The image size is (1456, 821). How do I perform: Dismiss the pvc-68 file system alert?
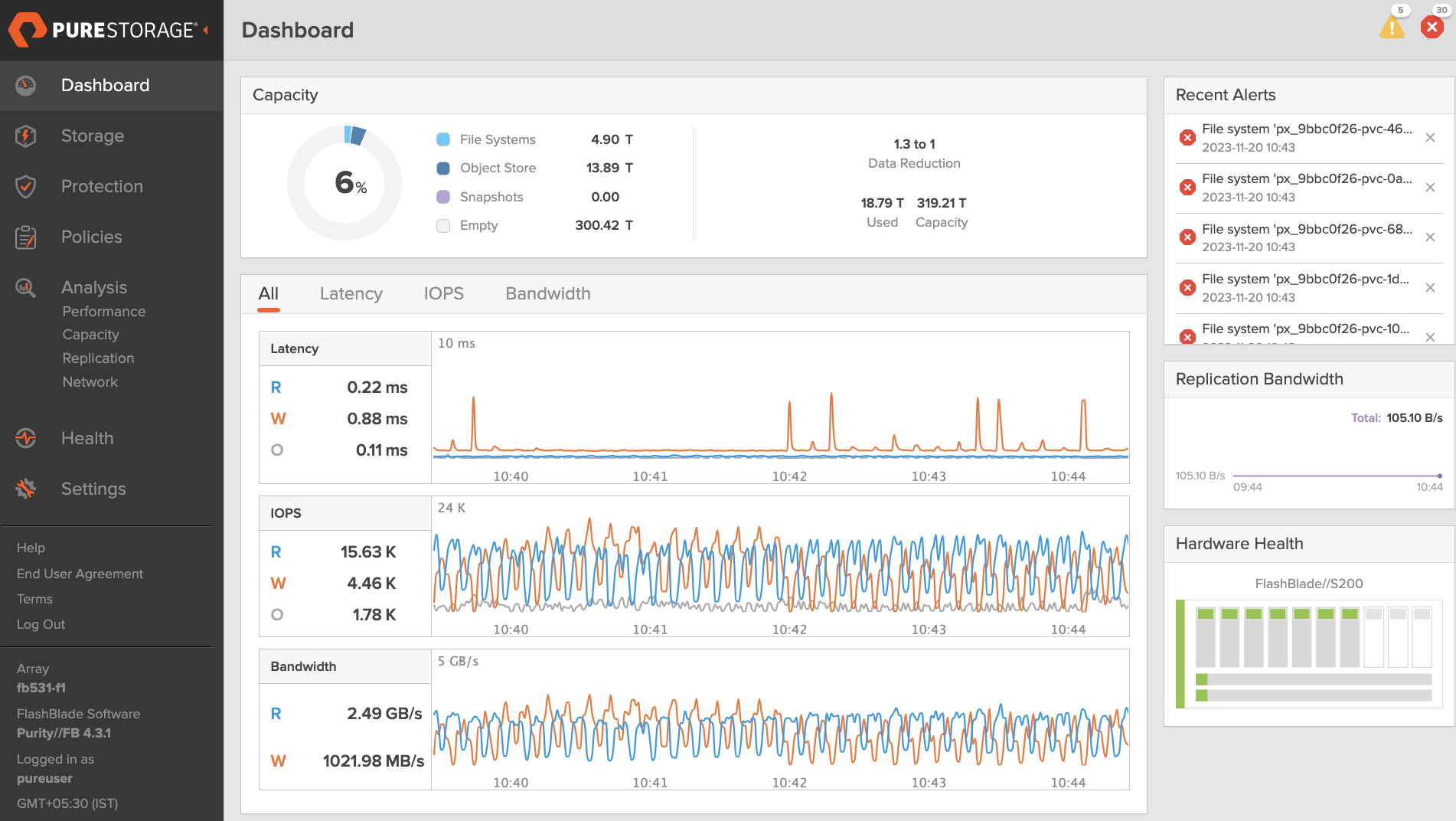tap(1430, 237)
